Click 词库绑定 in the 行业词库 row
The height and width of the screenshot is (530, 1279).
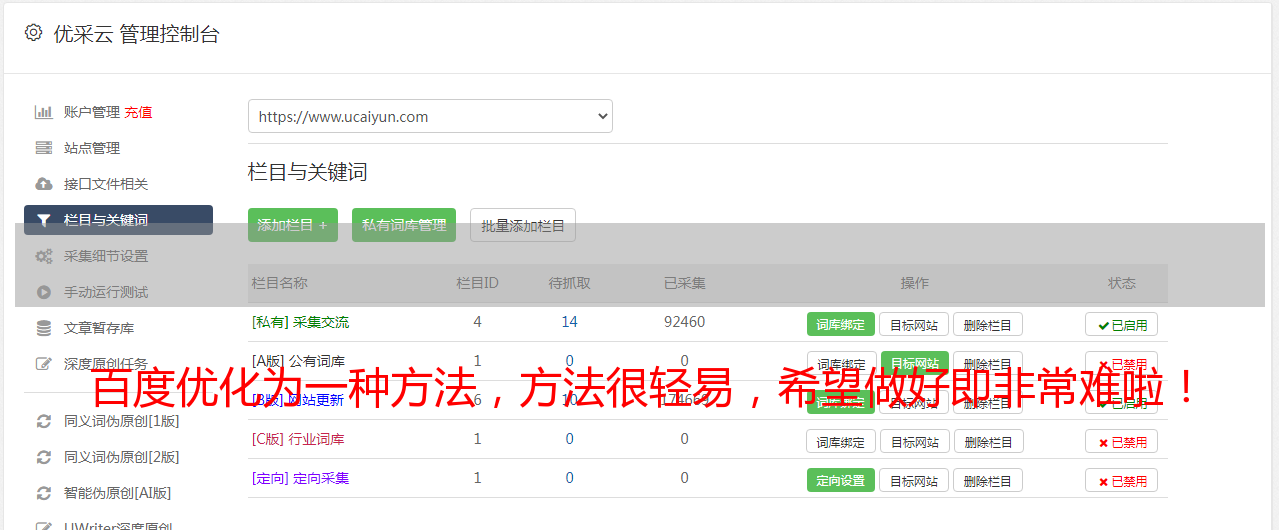(841, 441)
